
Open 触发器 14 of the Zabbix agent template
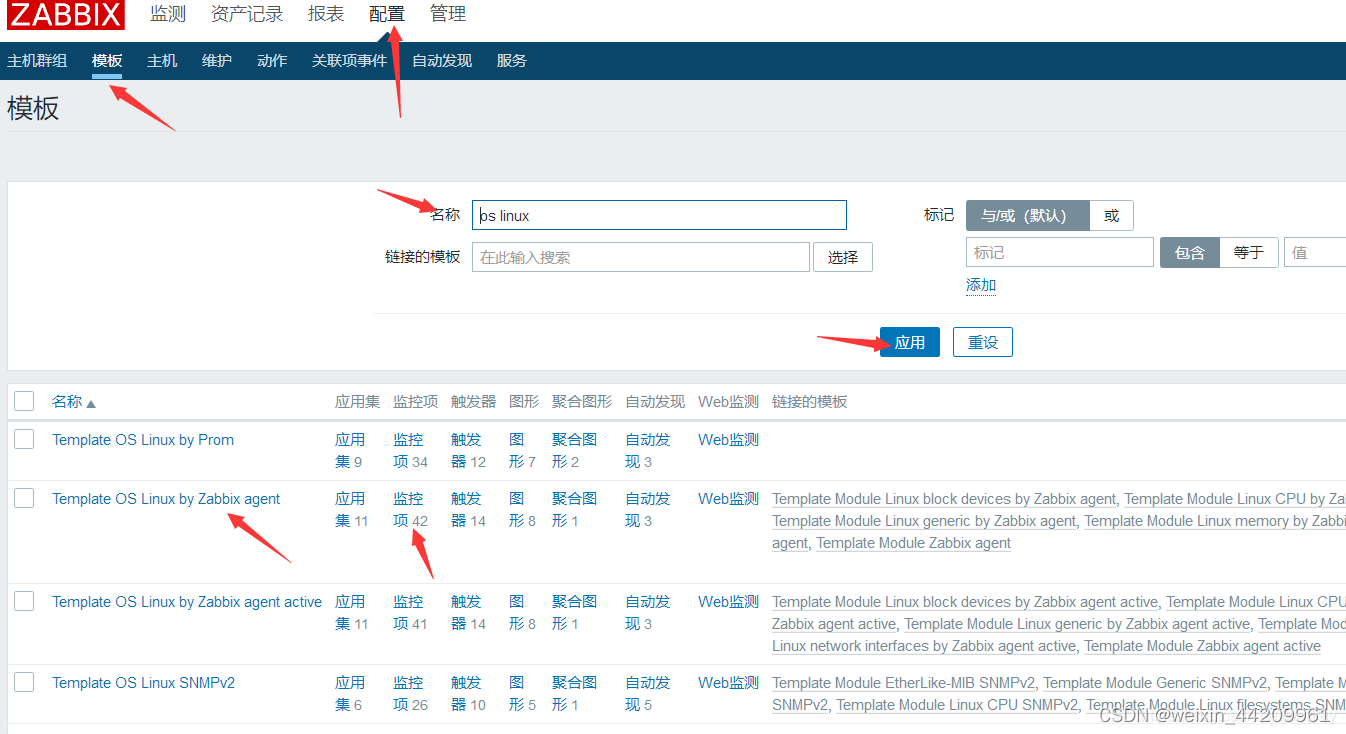click(466, 510)
